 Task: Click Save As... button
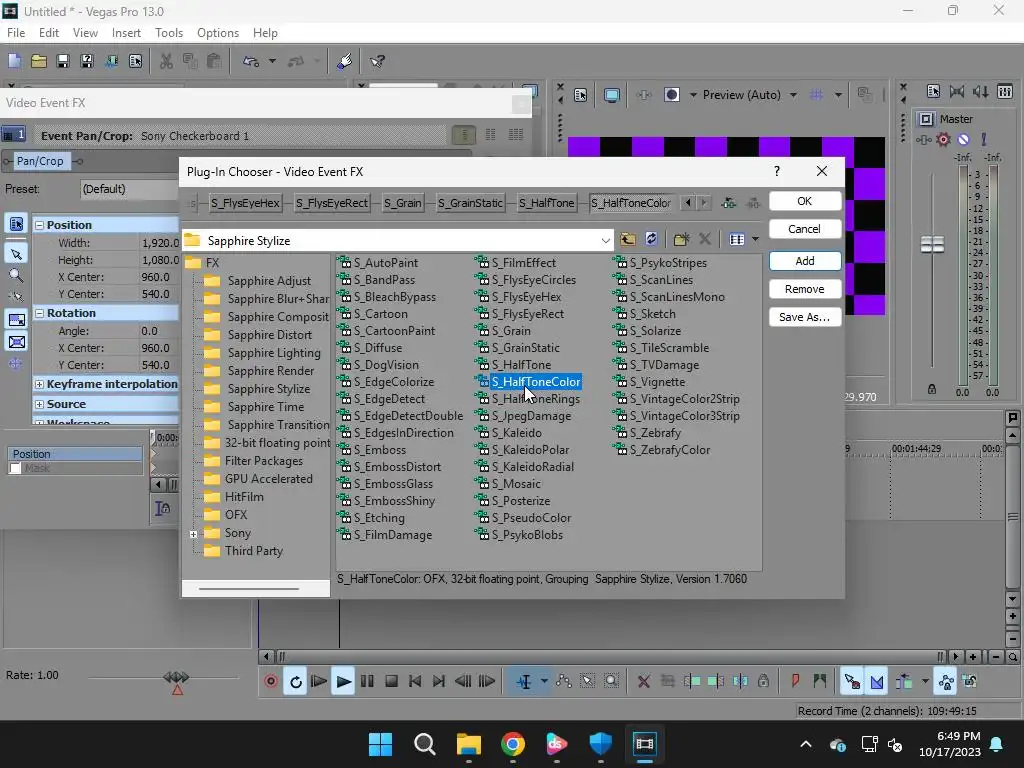(x=805, y=317)
